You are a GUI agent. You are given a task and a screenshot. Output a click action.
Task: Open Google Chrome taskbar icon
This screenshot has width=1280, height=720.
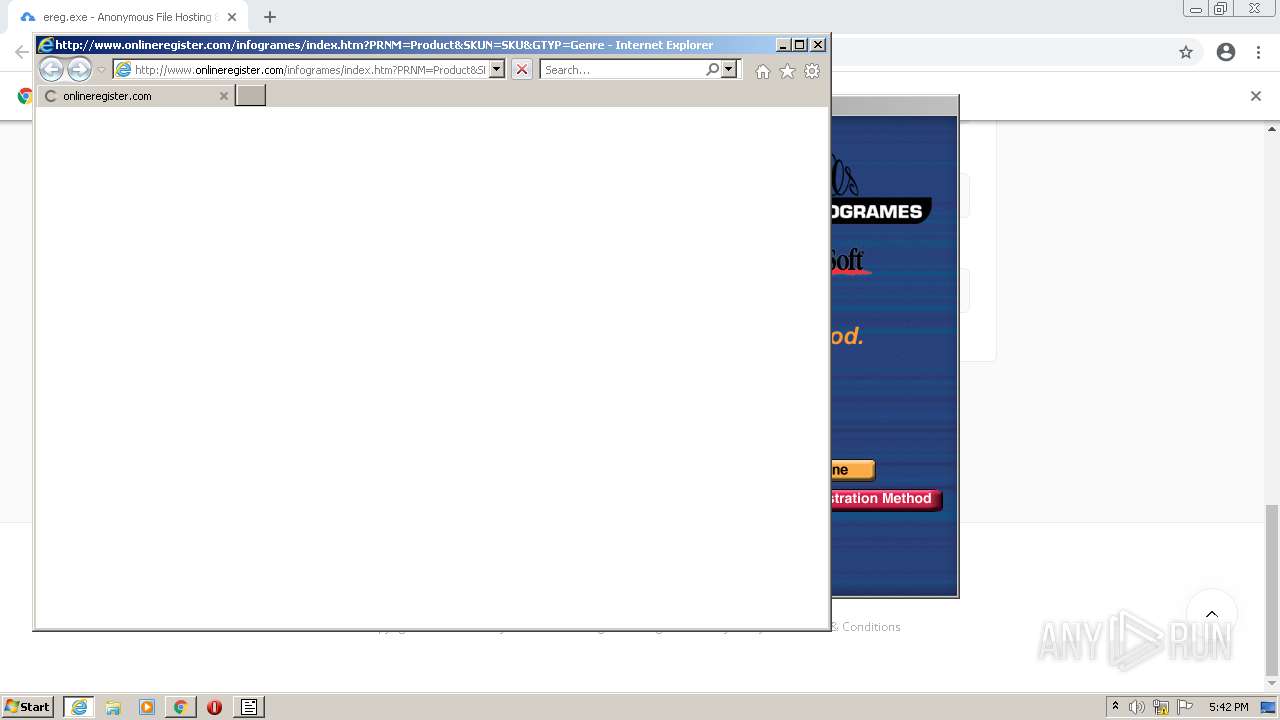click(x=181, y=707)
